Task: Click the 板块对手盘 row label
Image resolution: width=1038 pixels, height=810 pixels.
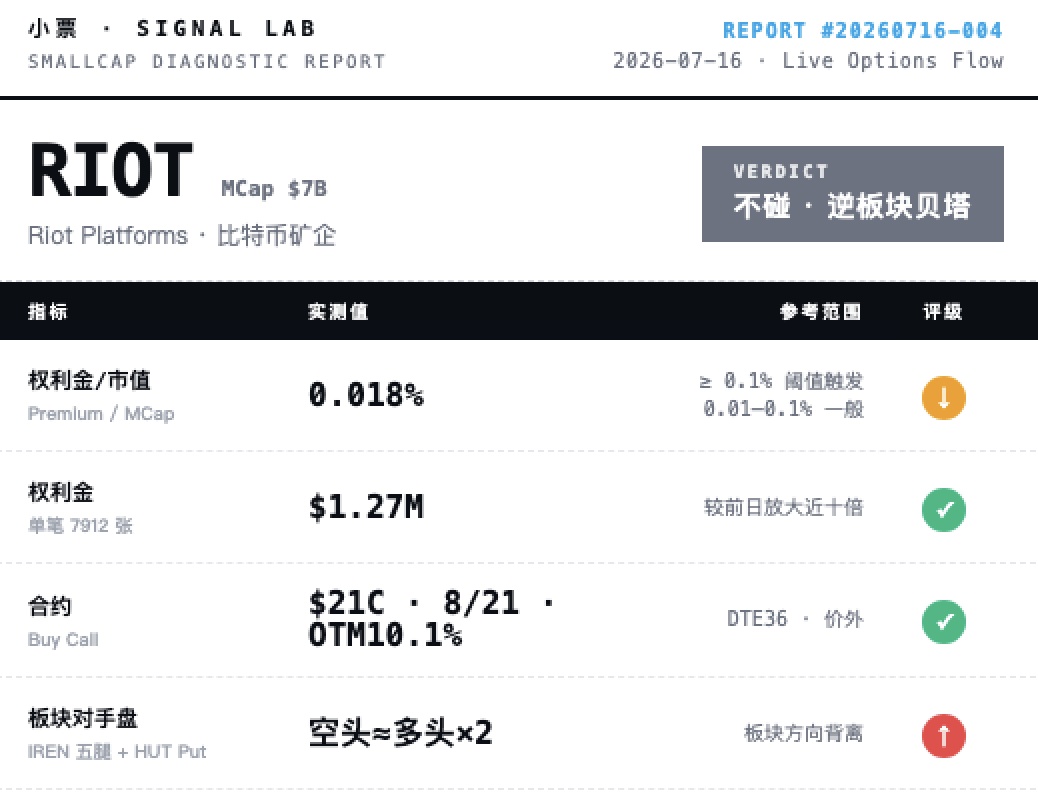Action: (83, 718)
